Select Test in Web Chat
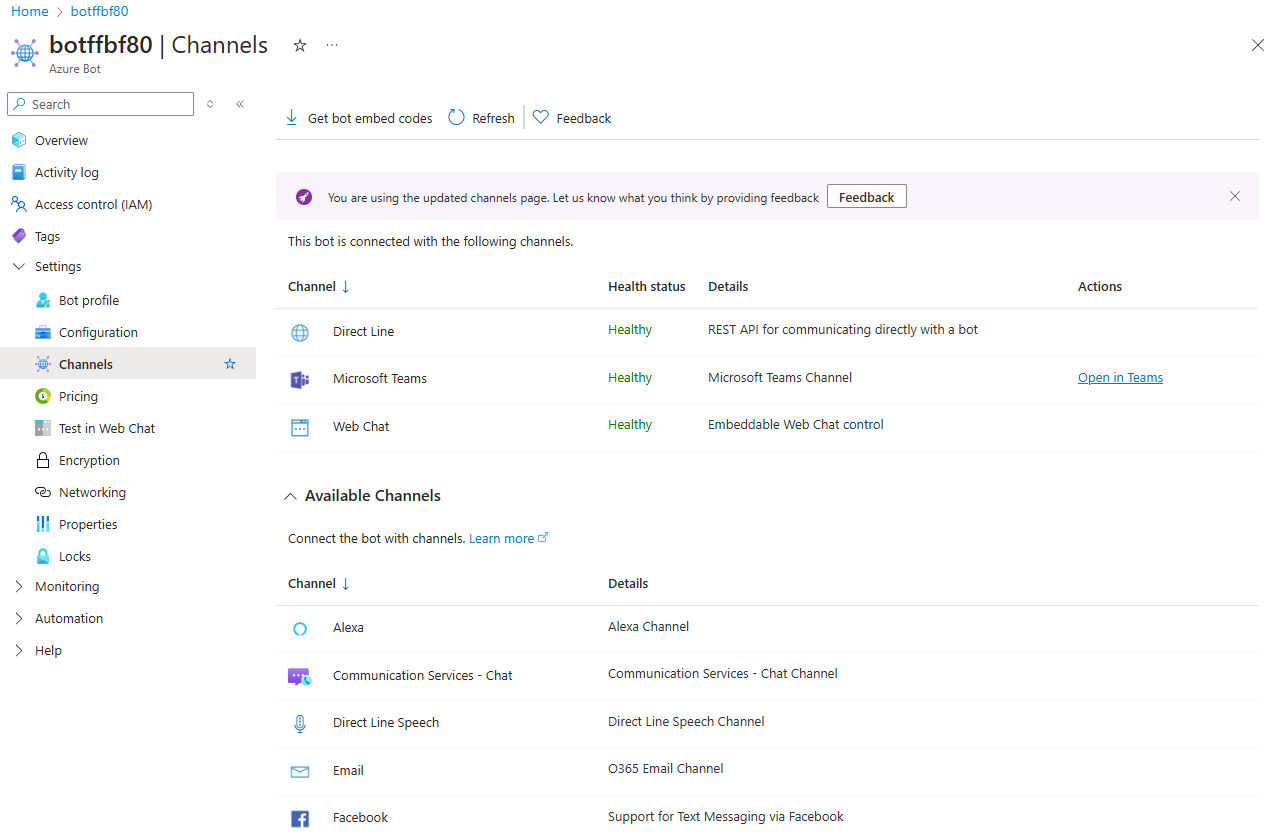This screenshot has height=835, width=1272. click(107, 428)
